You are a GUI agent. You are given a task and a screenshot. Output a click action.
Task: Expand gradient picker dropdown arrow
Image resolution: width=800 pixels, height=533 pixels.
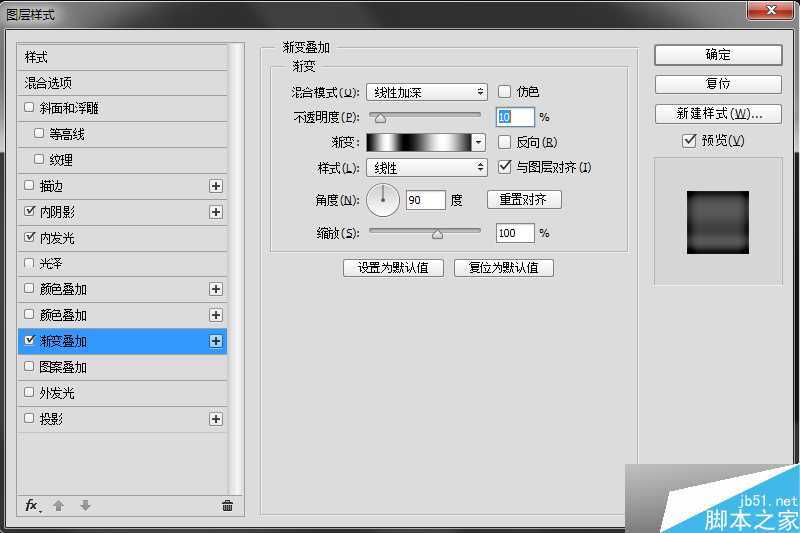(479, 142)
